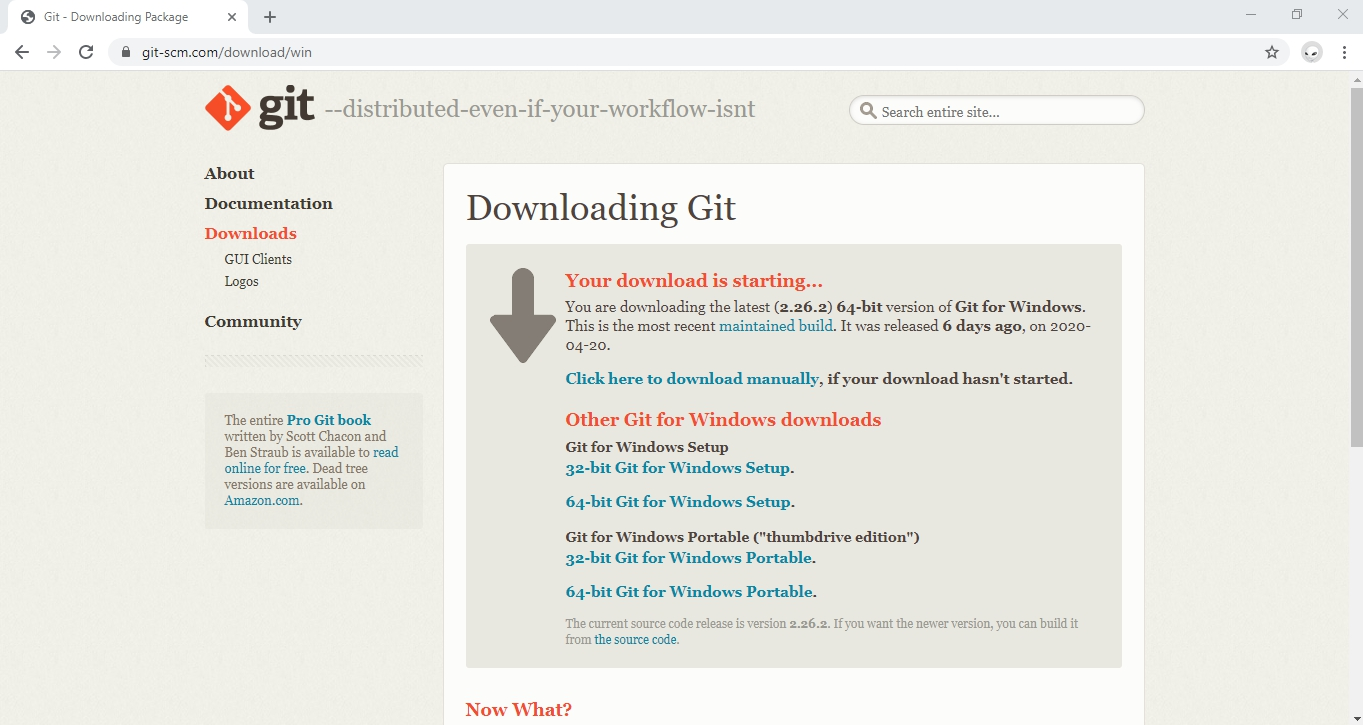The width and height of the screenshot is (1363, 725).
Task: Open the Downloads section in the sidebar
Action: (x=250, y=233)
